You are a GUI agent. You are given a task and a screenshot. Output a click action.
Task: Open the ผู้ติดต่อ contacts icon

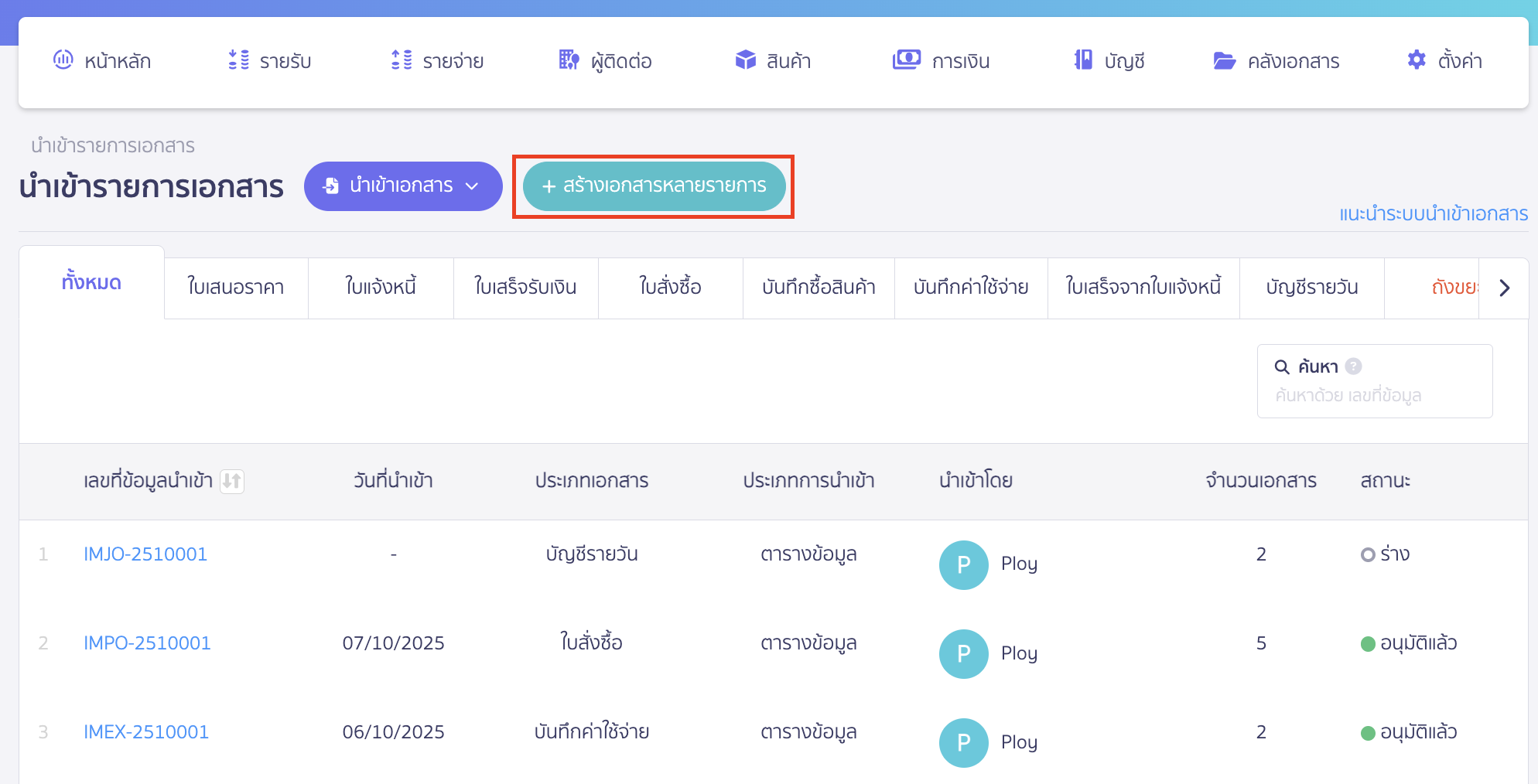pos(567,60)
